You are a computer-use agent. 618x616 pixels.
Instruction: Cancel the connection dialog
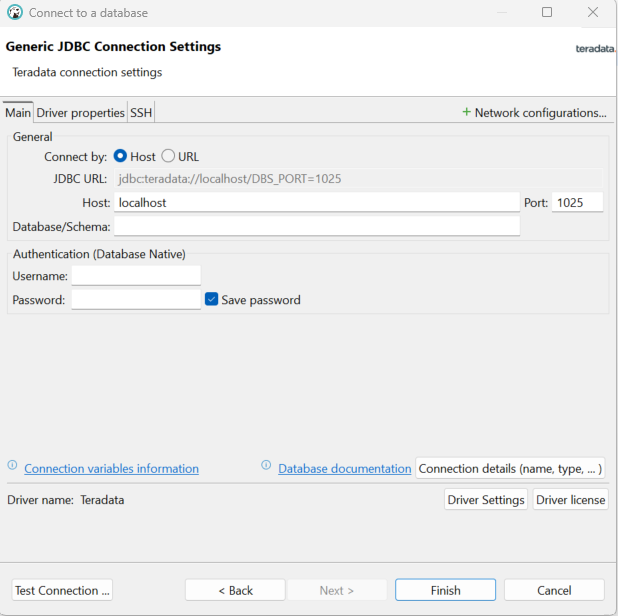(554, 590)
